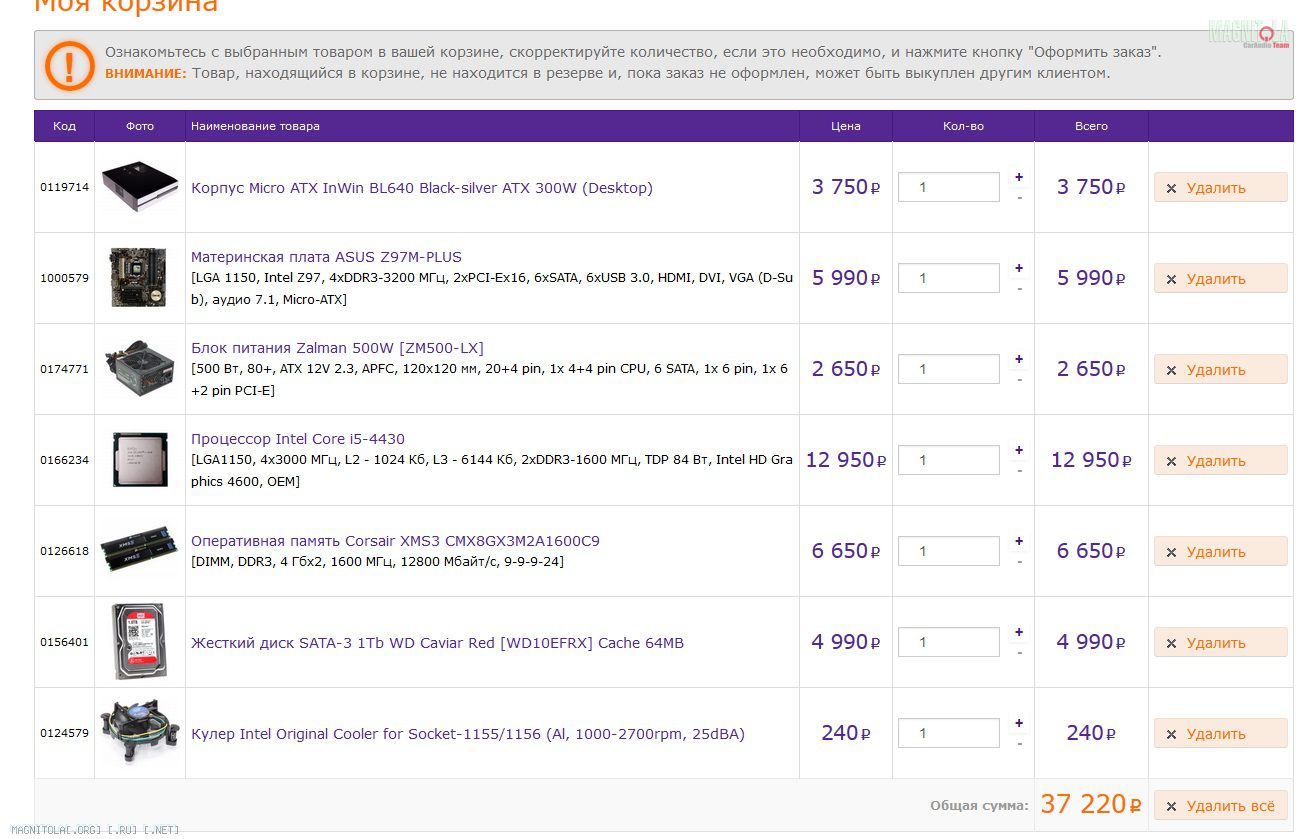Increase quantity for Intel Original Cooler
The width and height of the screenshot is (1309, 839).
1019,723
